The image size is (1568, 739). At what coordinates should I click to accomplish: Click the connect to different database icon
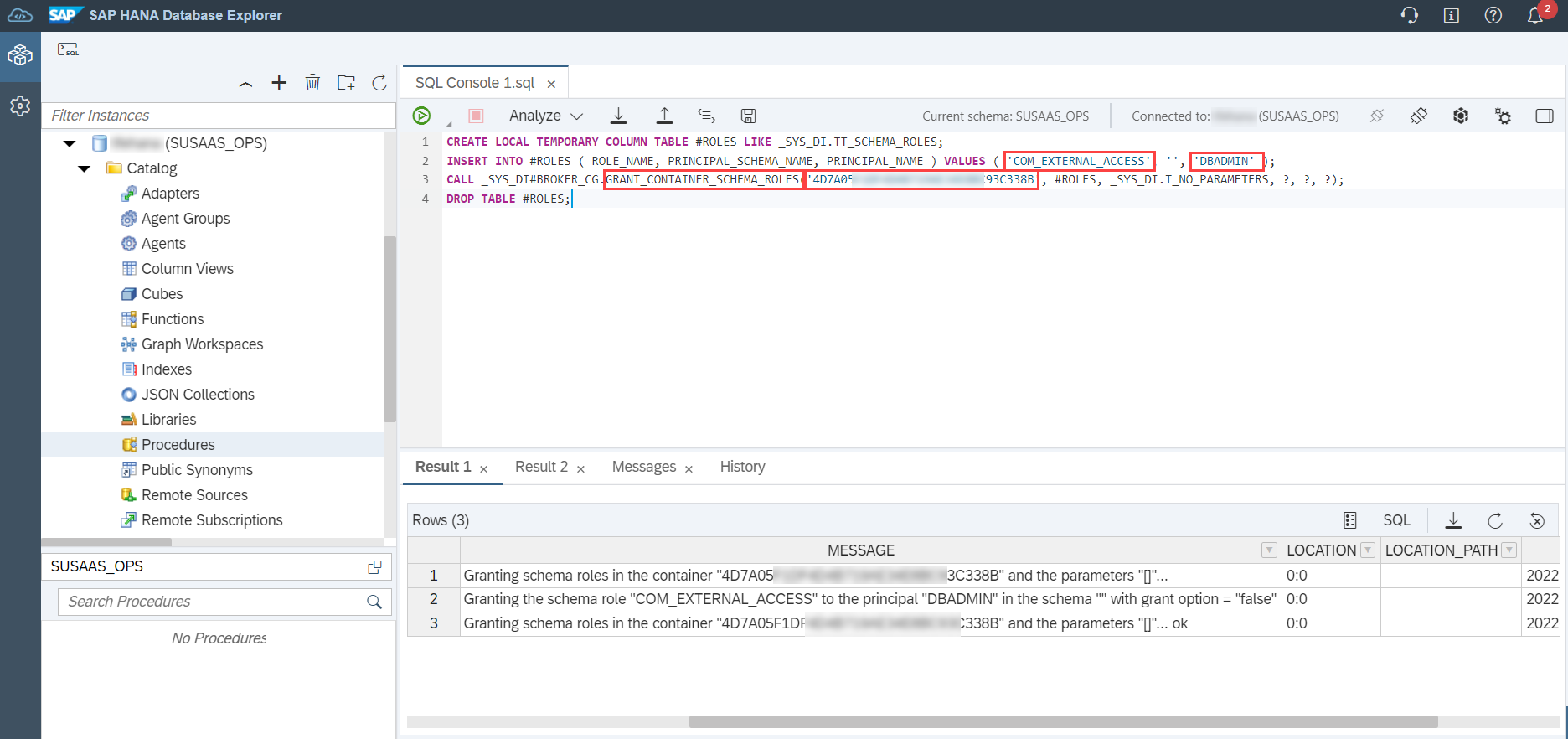click(1418, 116)
